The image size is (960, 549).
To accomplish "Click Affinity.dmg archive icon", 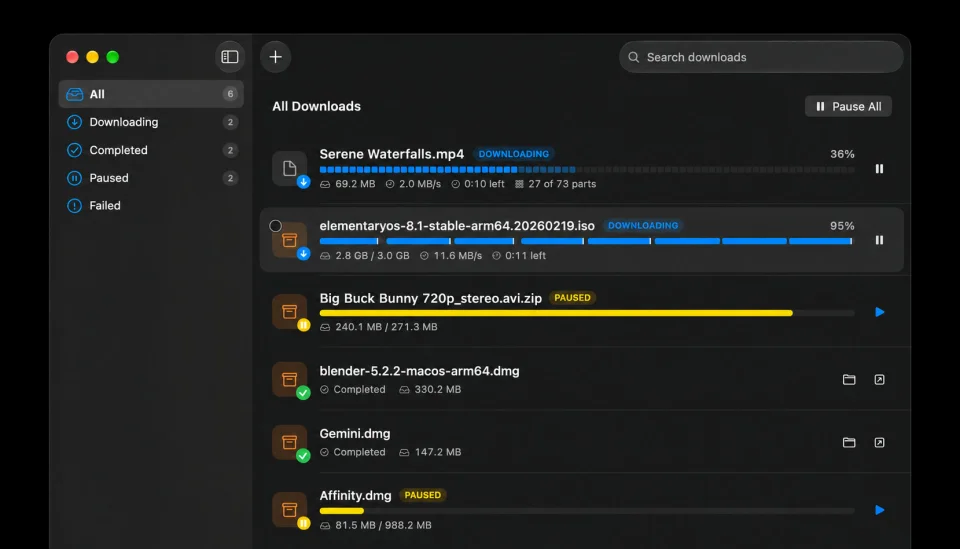I will coord(290,509).
